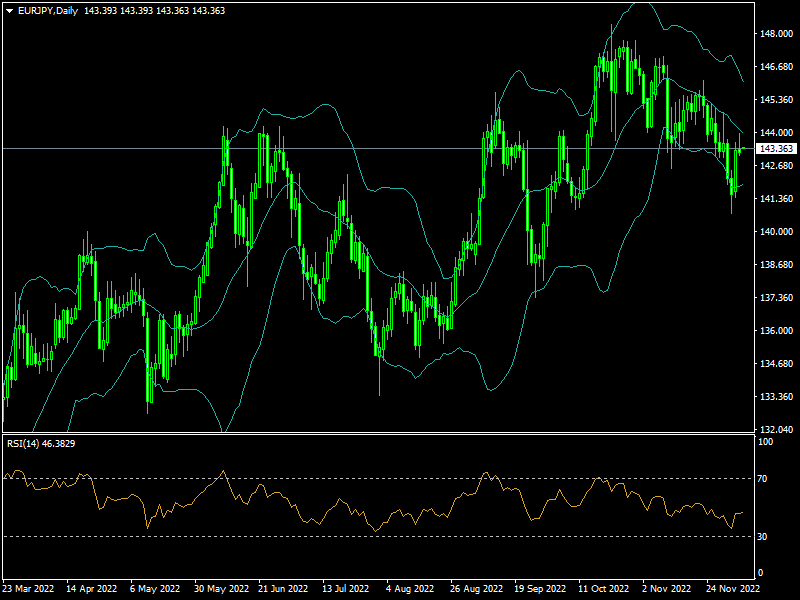Click the 146.680 price scale label
The width and height of the screenshot is (800, 600).
pos(776,67)
